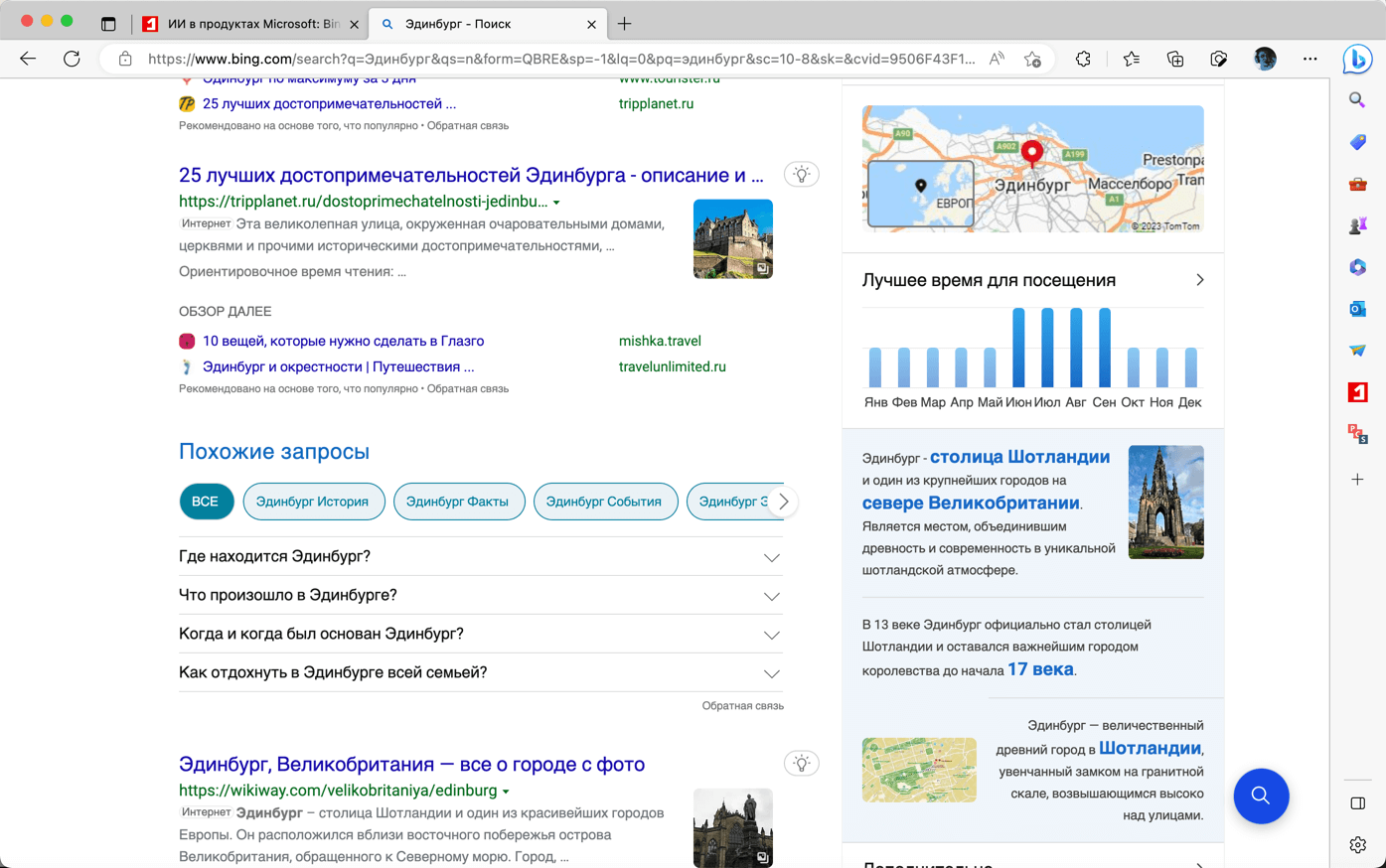The image size is (1386, 868).
Task: Select the ВСЕ filter chip
Action: click(206, 502)
